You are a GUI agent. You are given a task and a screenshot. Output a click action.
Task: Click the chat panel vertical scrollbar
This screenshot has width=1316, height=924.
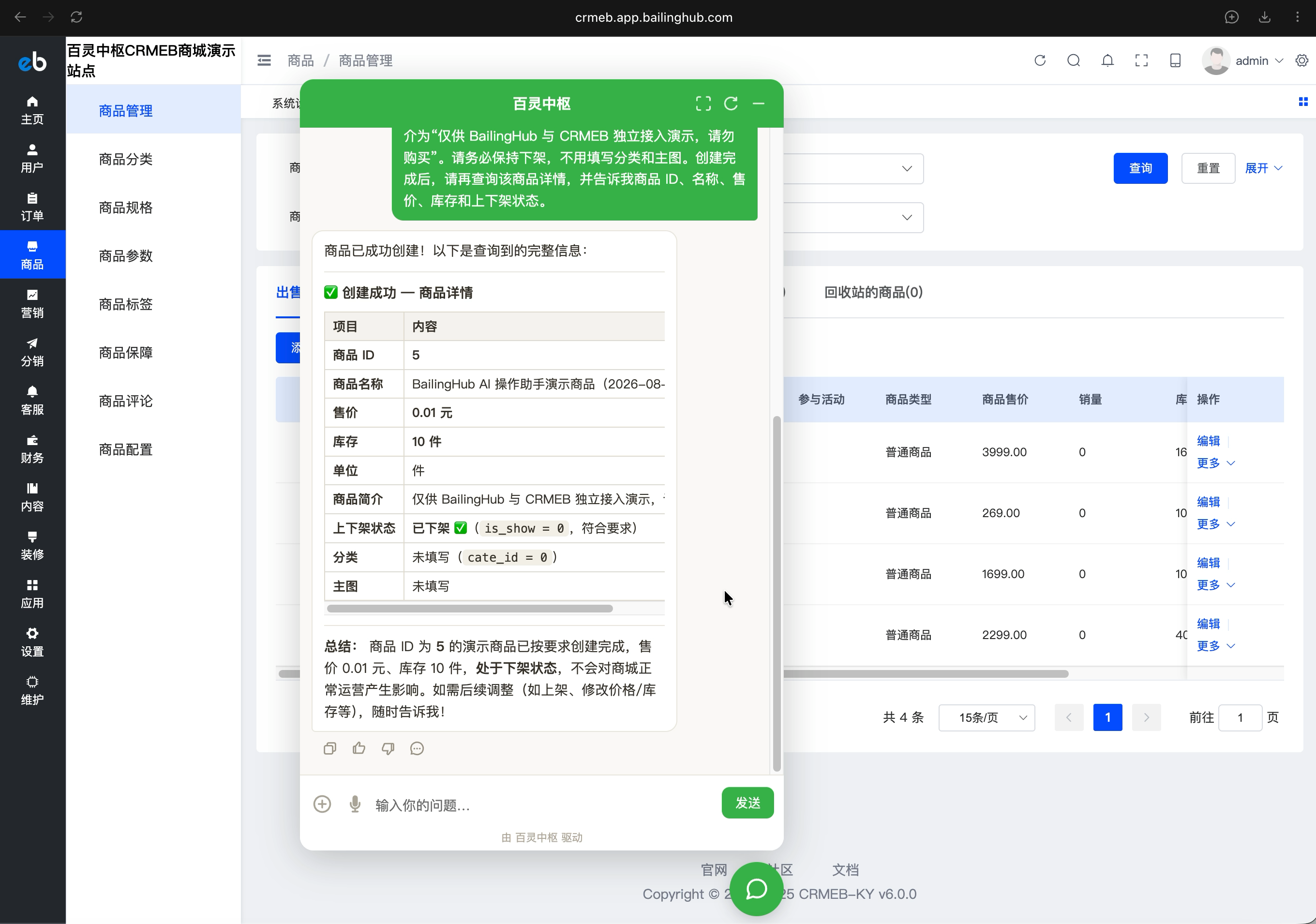tap(777, 593)
